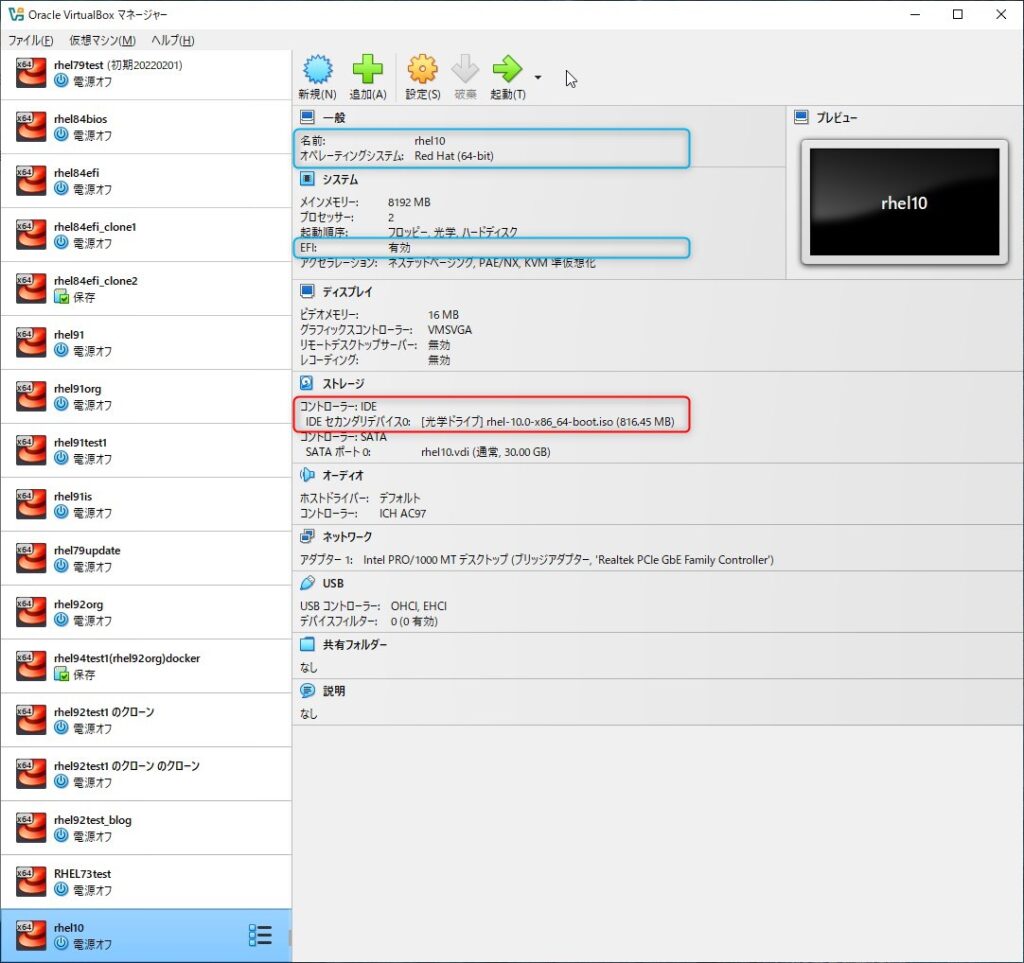Expand the Start (起動) dropdown arrow
This screenshot has height=963, width=1024.
tap(538, 77)
